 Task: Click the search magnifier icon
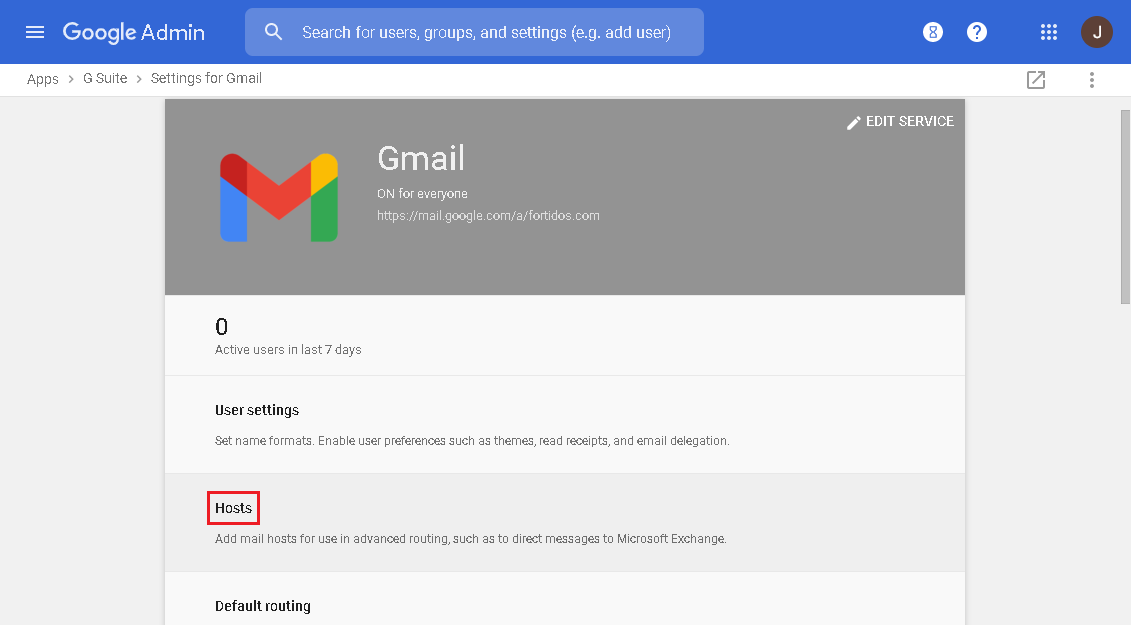tap(273, 31)
